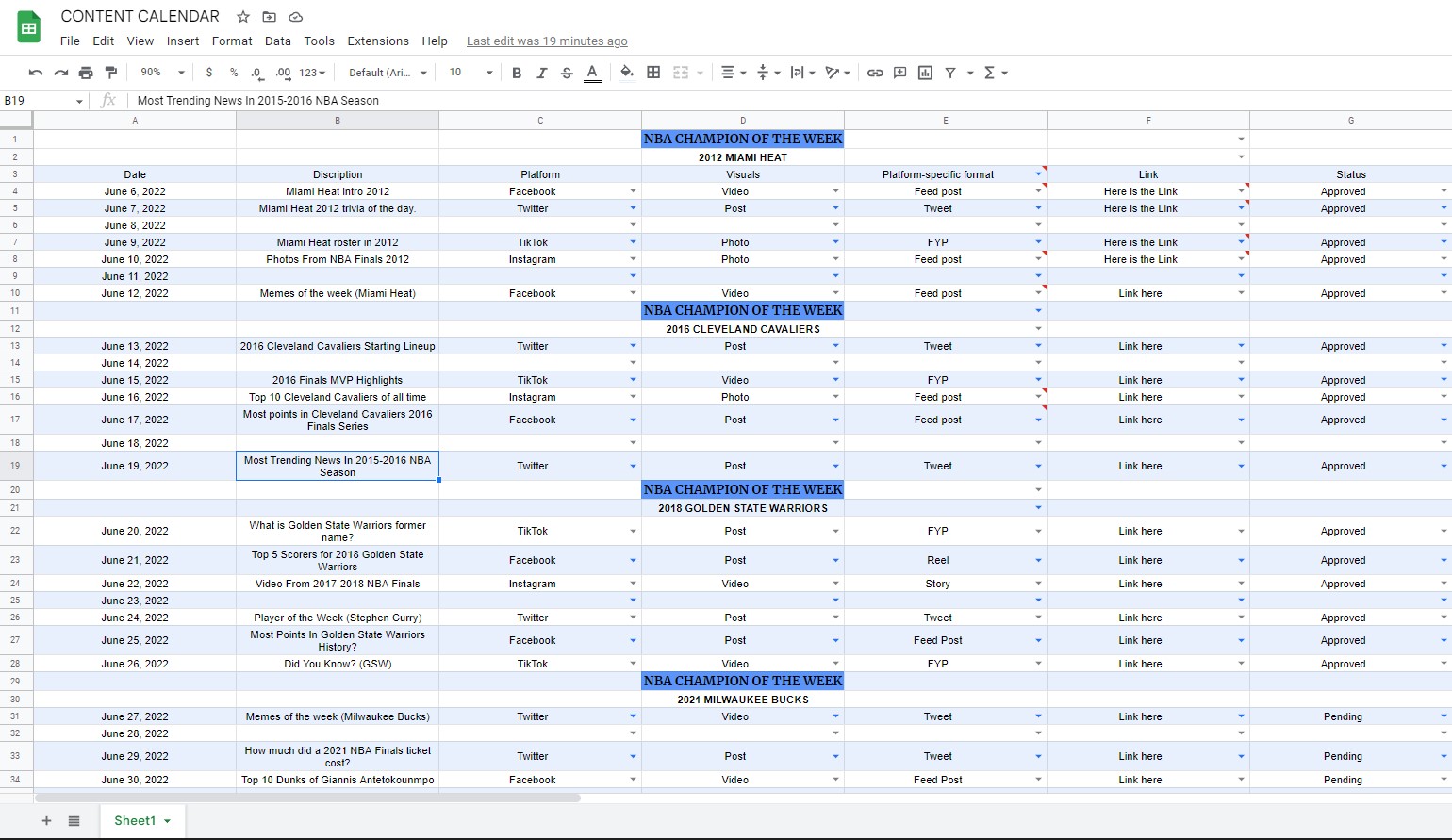Expand the font size 10 dropdown

(x=470, y=73)
